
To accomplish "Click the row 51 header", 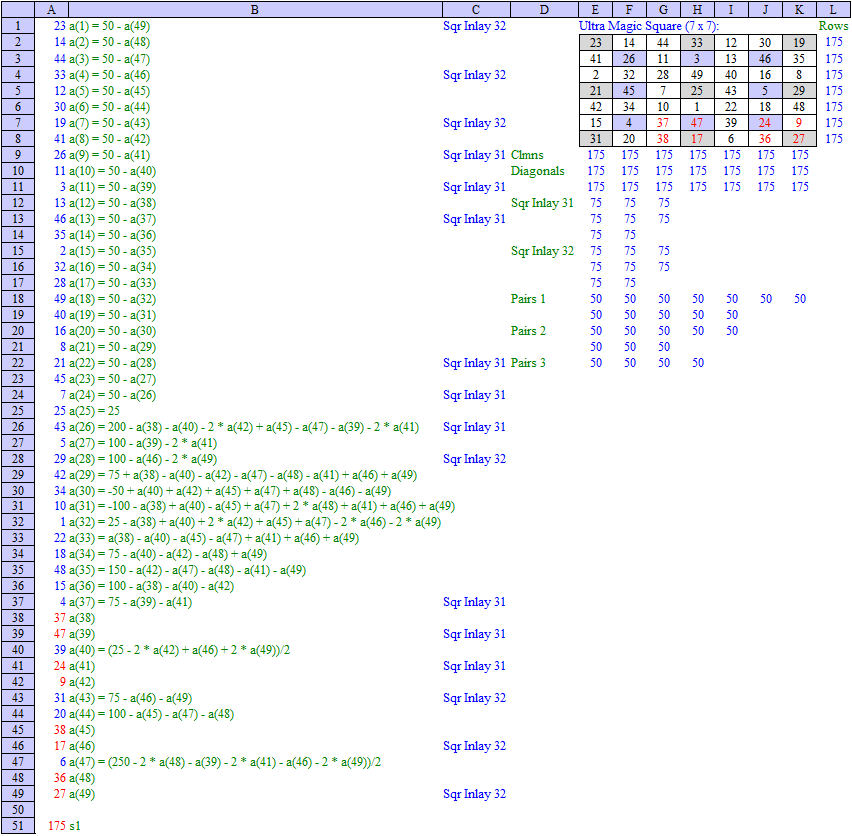I will (18, 826).
